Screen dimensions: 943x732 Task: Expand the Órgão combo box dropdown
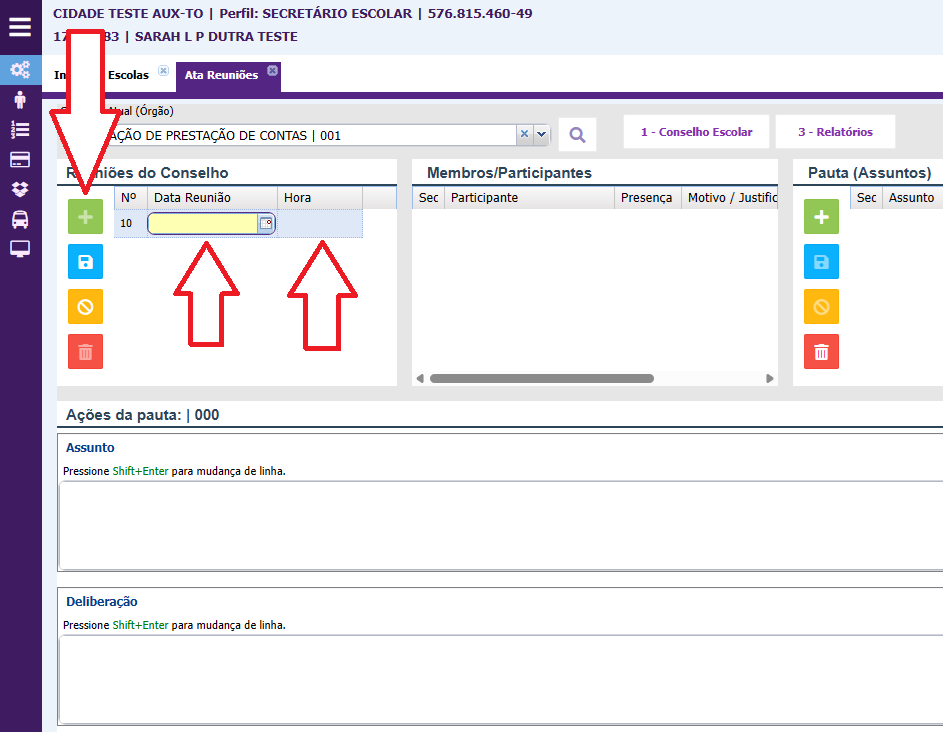(x=541, y=134)
